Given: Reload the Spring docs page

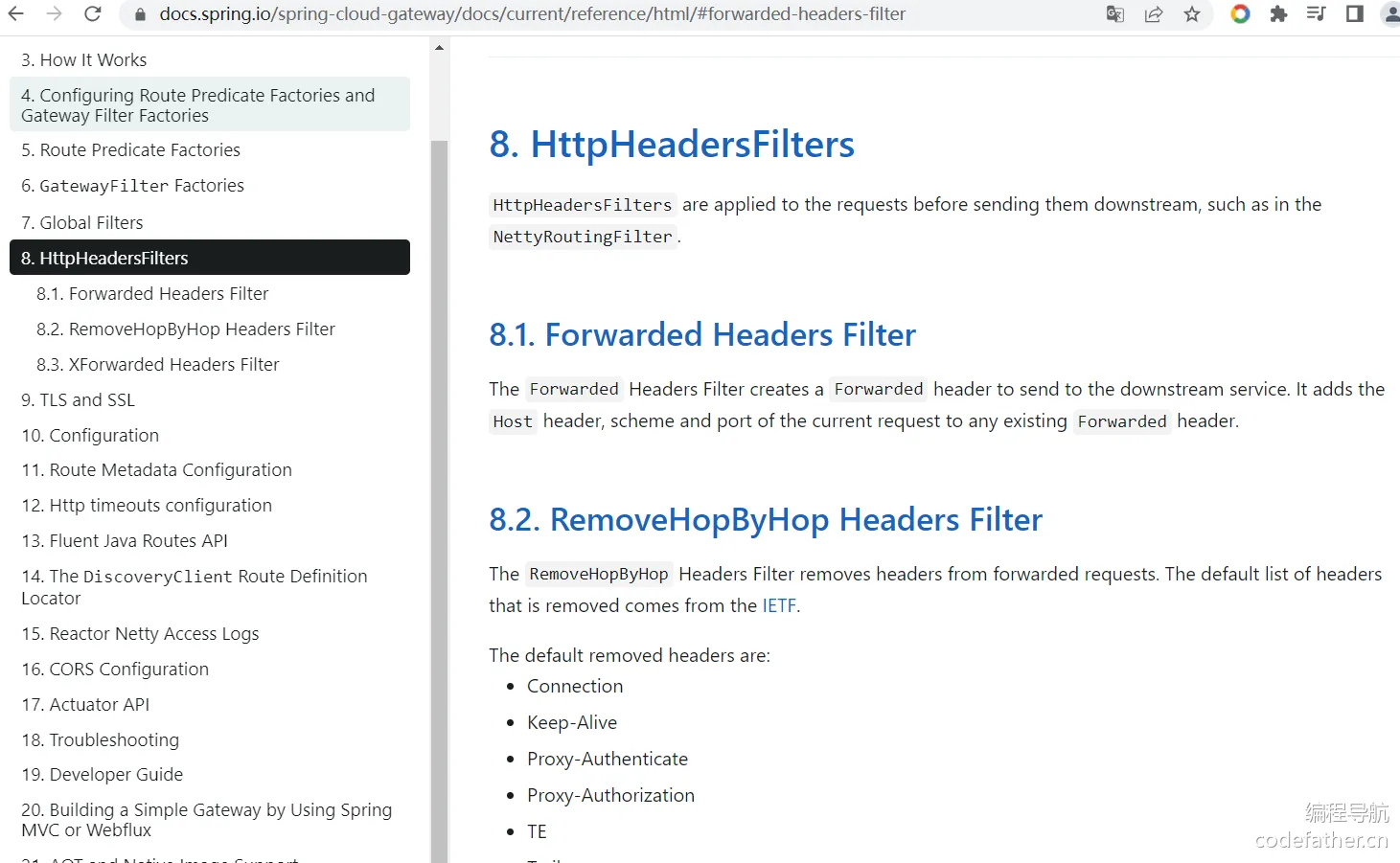Looking at the screenshot, I should [93, 14].
